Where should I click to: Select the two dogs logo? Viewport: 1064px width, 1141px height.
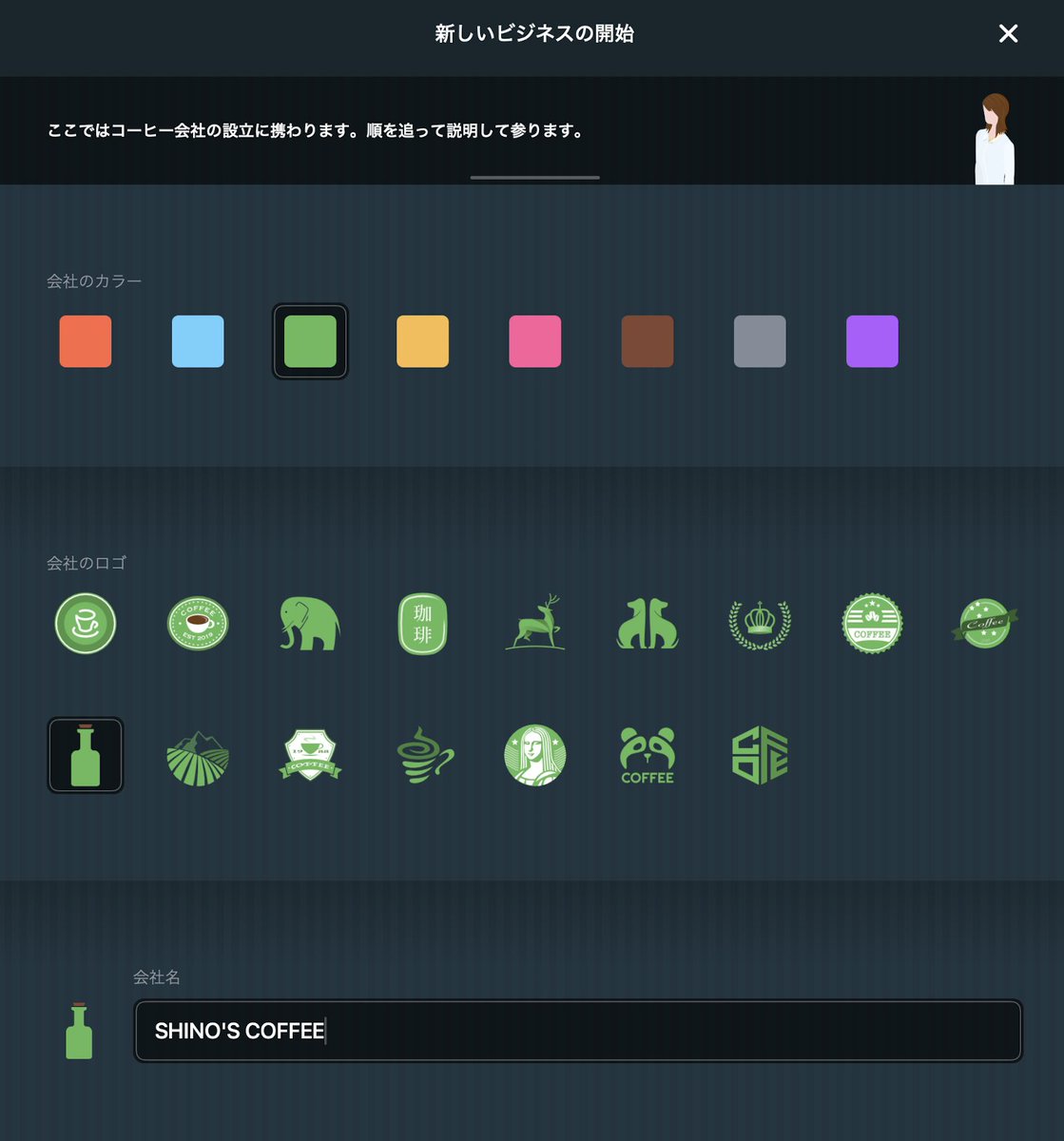pyautogui.click(x=648, y=624)
